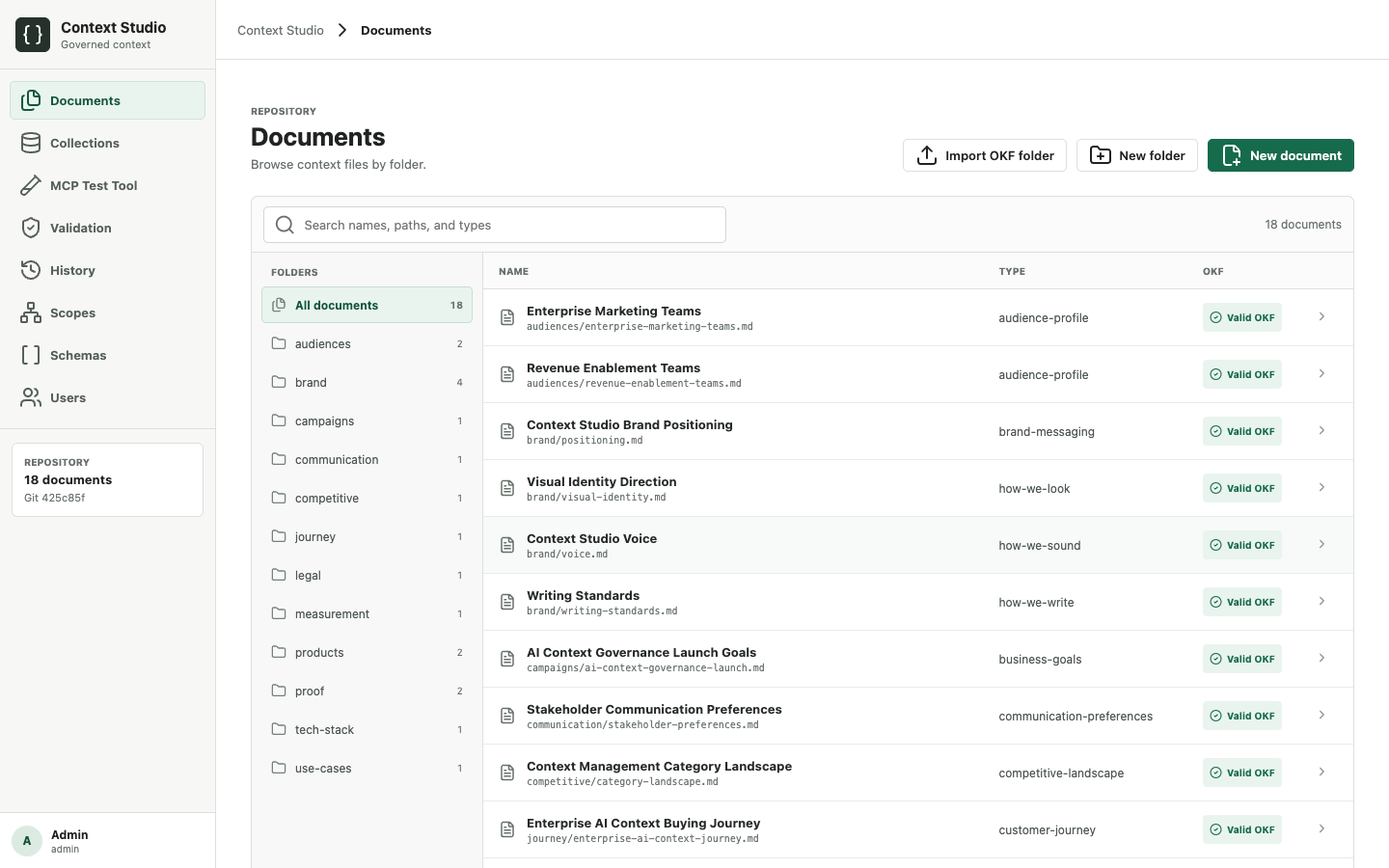Select the products folder

[367, 652]
